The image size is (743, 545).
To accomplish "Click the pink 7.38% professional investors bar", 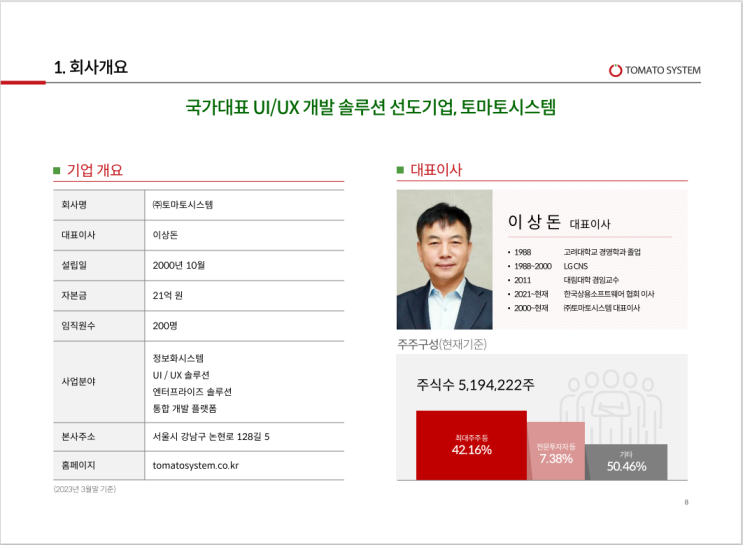I will (x=556, y=451).
